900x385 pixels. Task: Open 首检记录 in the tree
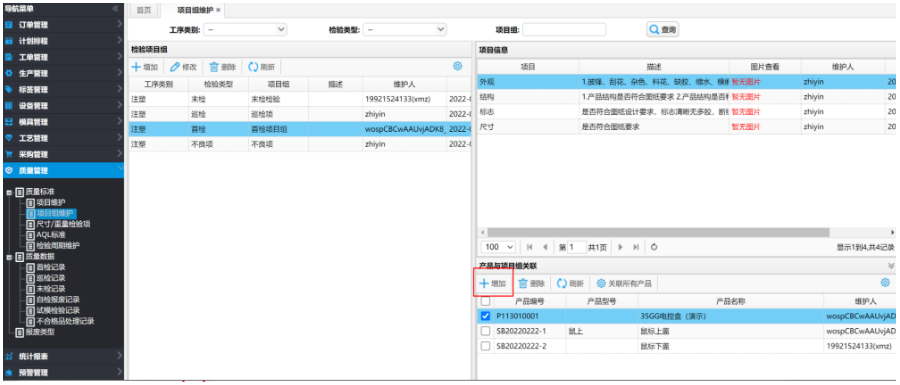pos(51,267)
